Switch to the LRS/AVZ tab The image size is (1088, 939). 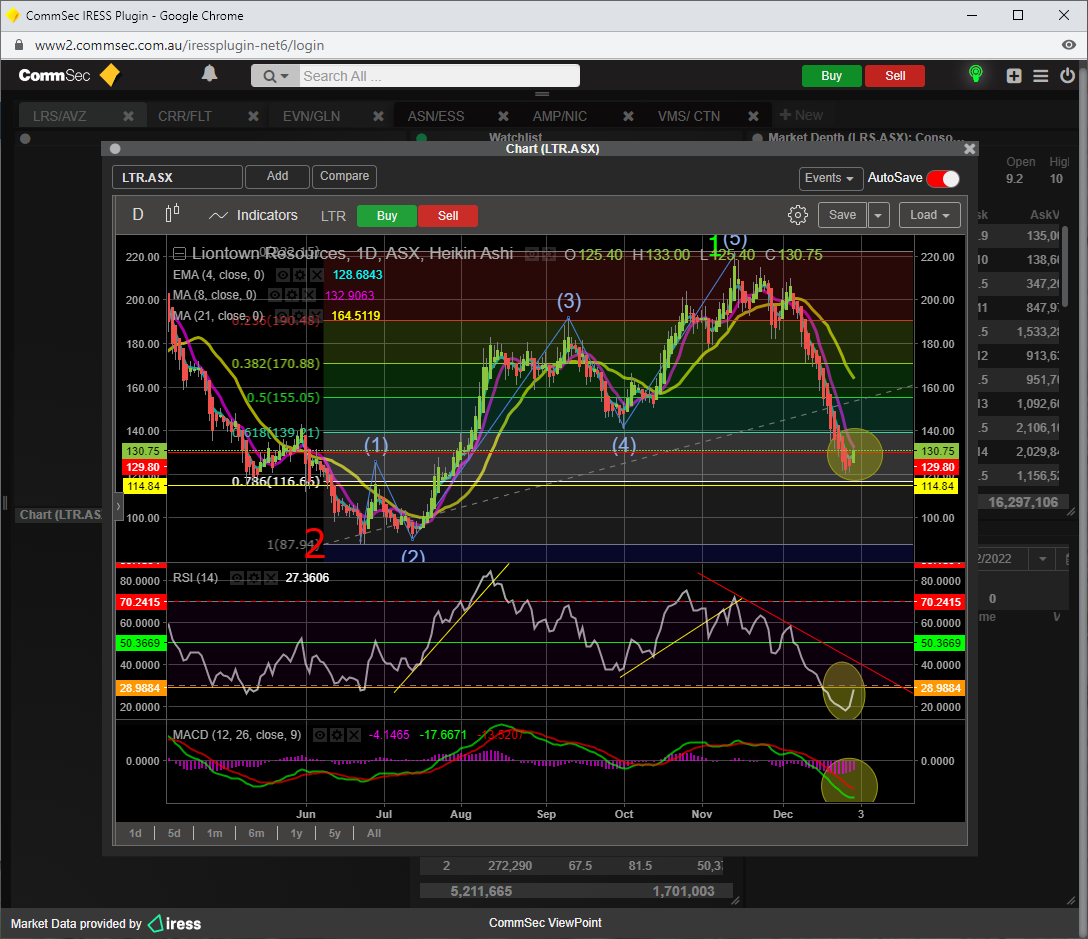(60, 116)
